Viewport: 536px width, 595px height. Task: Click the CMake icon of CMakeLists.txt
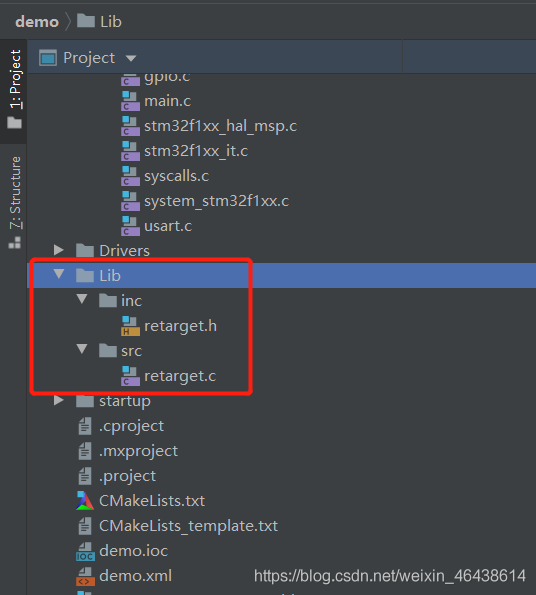pyautogui.click(x=85, y=501)
